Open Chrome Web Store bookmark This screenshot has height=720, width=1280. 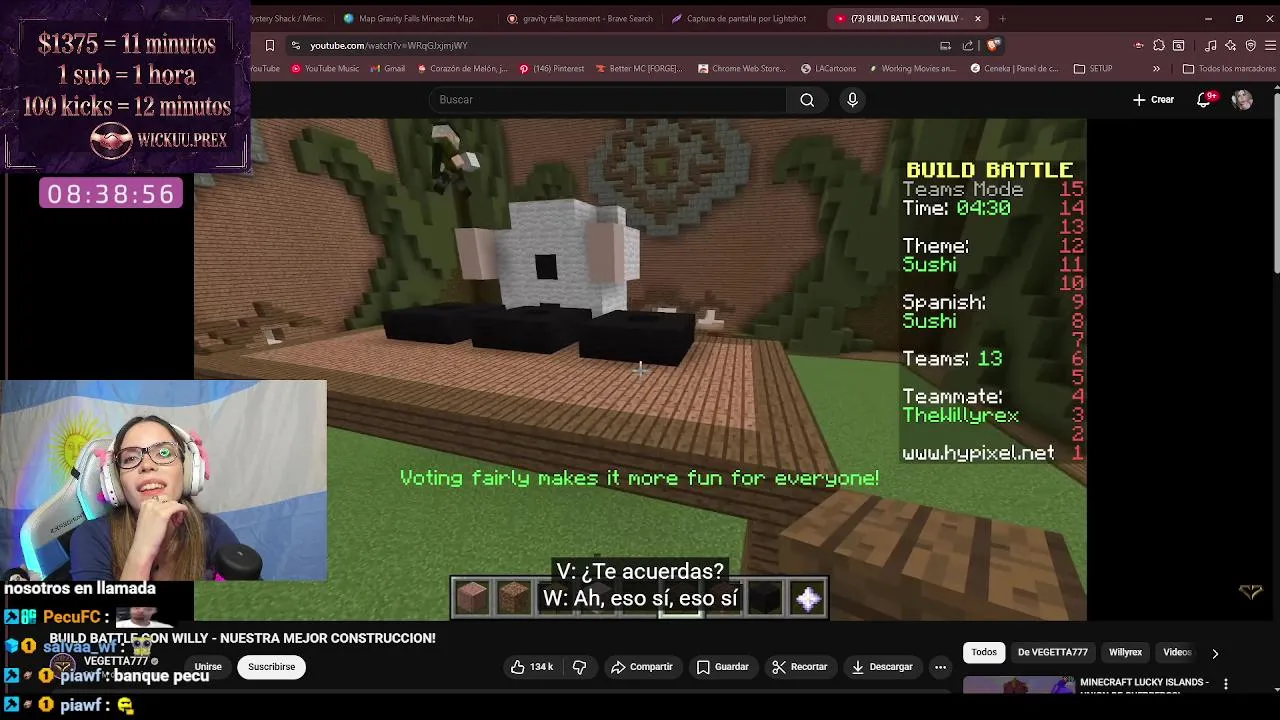coord(742,69)
